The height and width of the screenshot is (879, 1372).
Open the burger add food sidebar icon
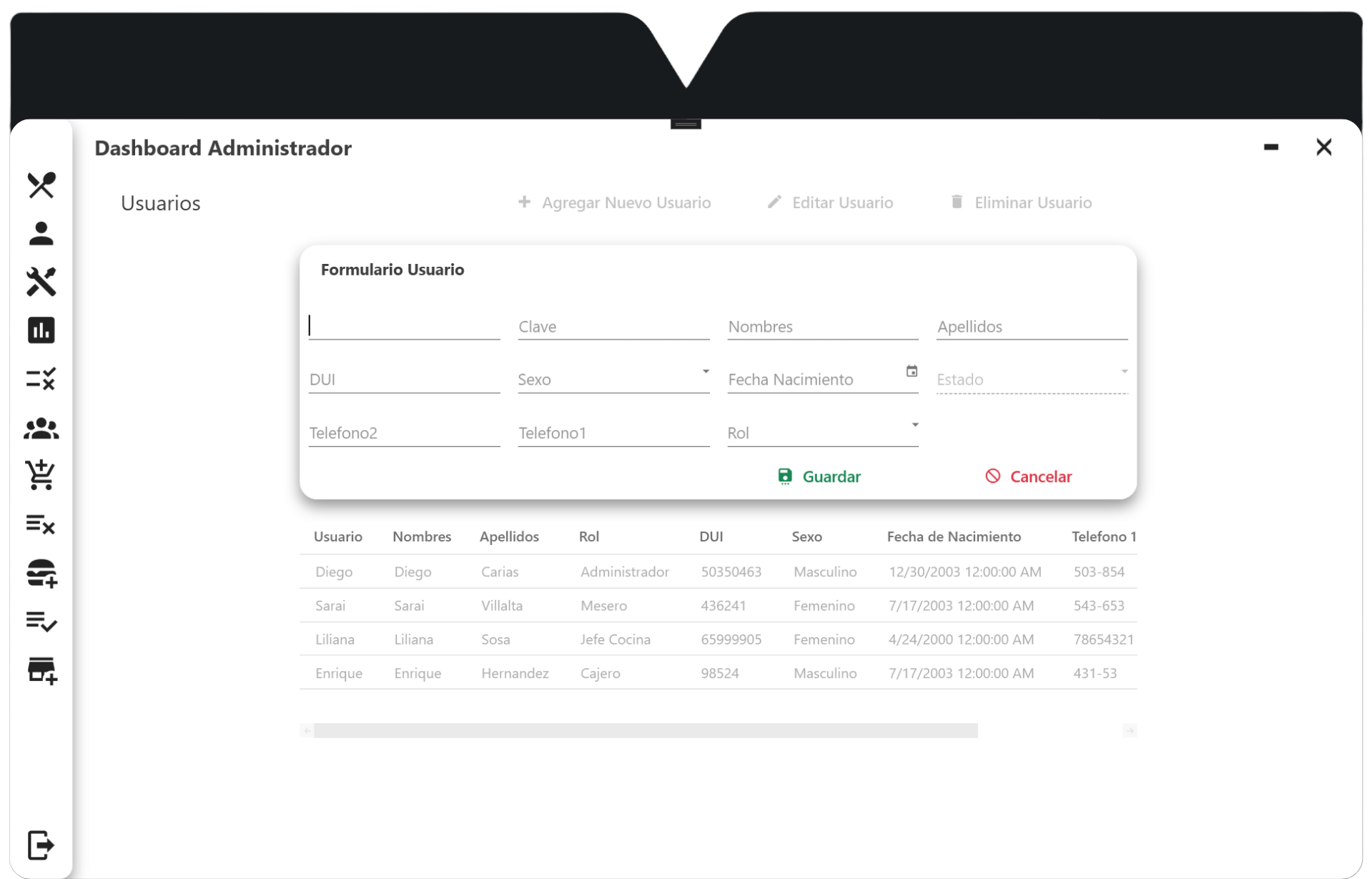click(41, 573)
